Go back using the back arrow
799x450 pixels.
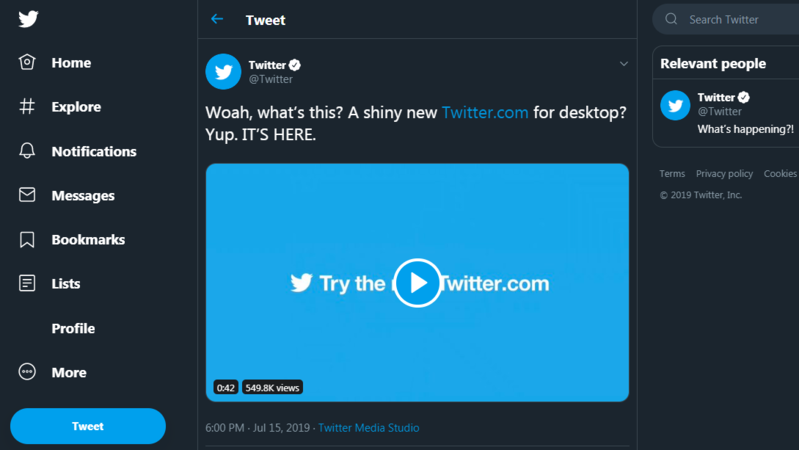(217, 19)
